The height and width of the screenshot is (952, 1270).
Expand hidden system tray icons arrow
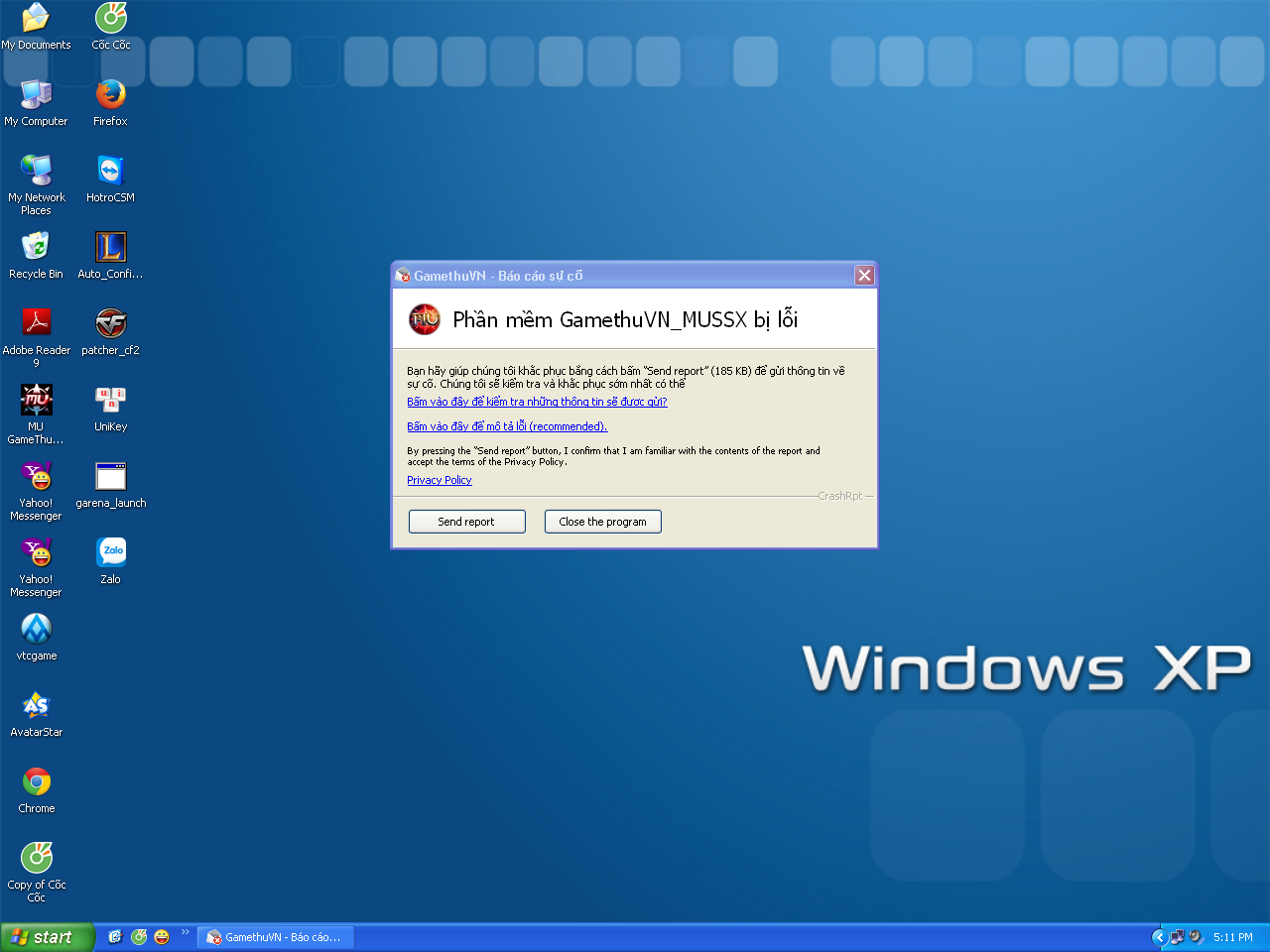tap(1158, 937)
